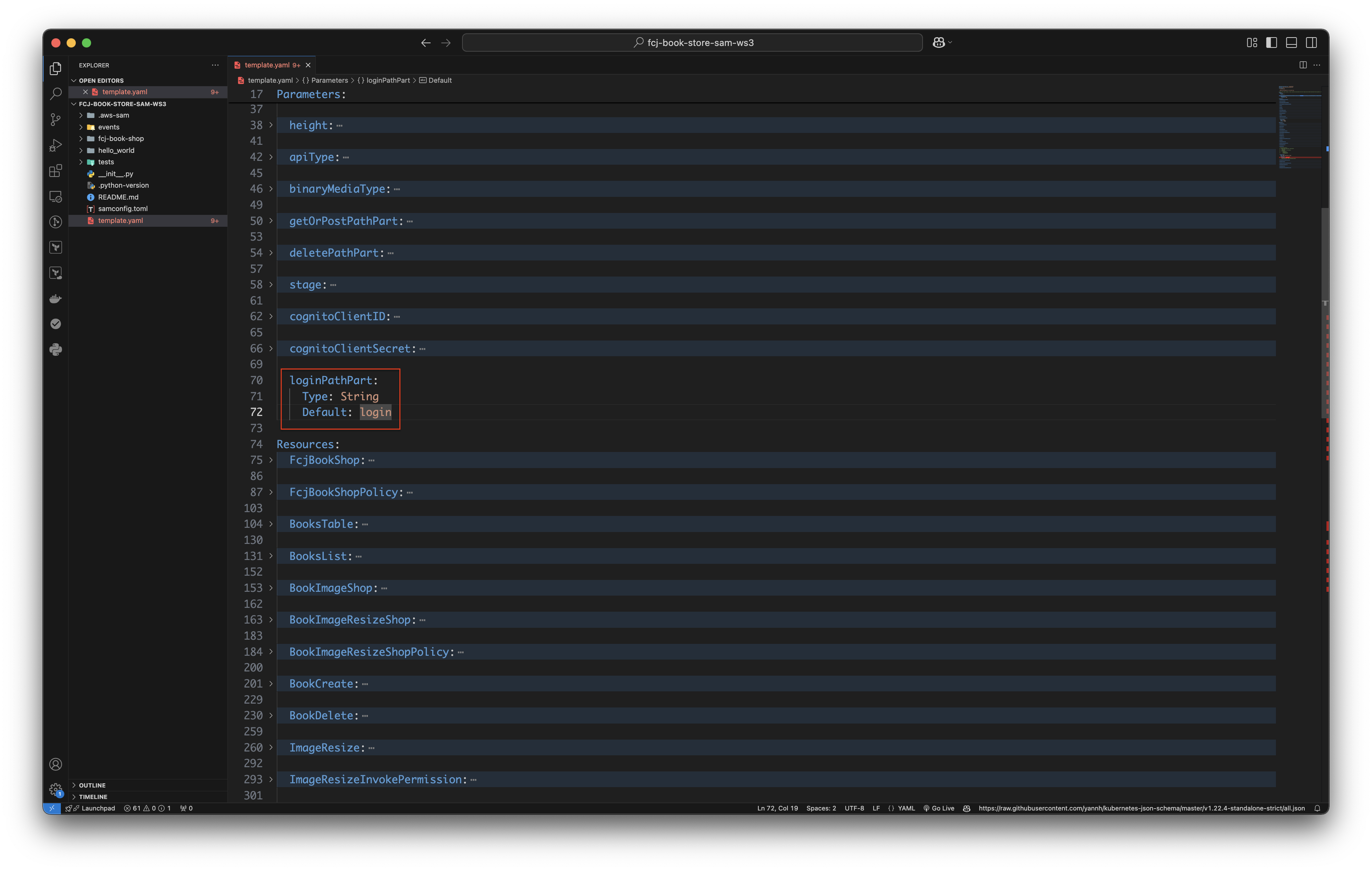Viewport: 1372px width, 871px height.
Task: Close template.yaml in Open Editors list
Action: (x=85, y=92)
